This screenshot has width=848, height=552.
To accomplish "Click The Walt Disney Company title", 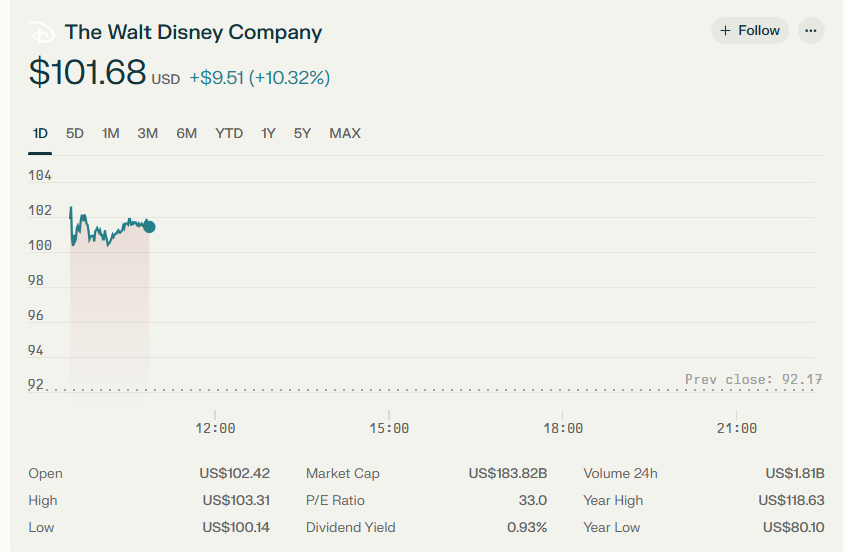I will coord(193,32).
